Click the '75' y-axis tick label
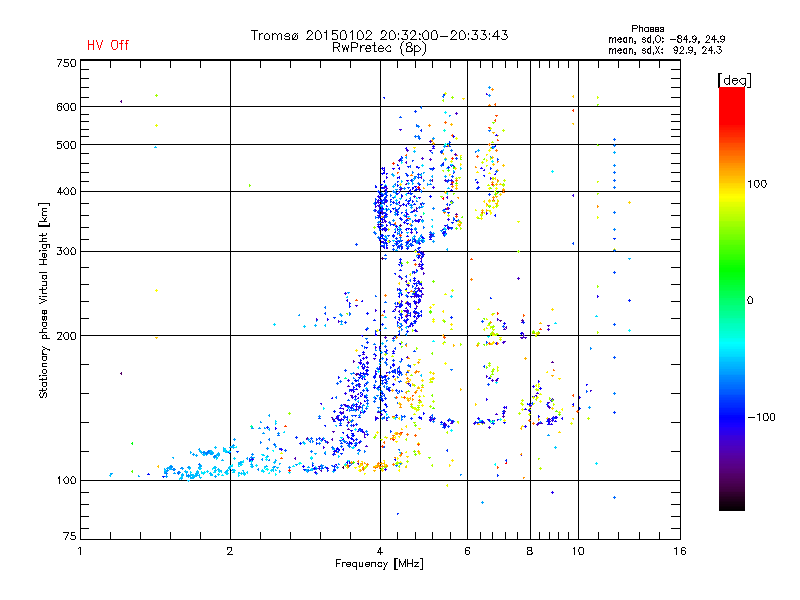The image size is (800, 600). (x=70, y=536)
